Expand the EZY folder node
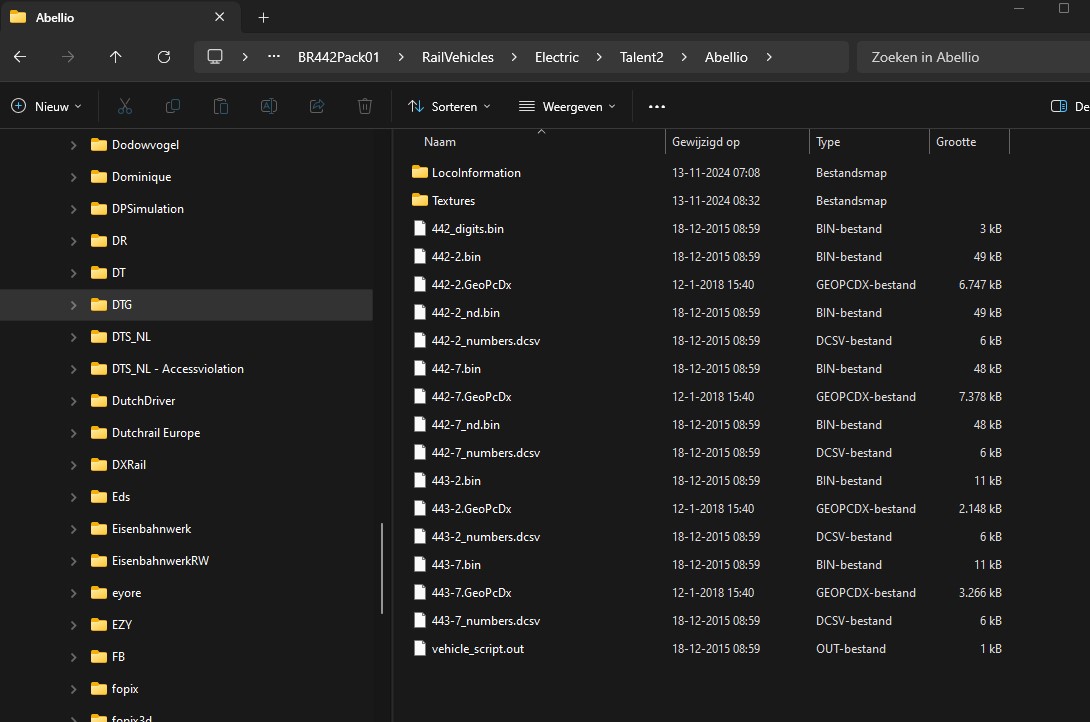Screen dimensions: 1090x722 point(73,625)
